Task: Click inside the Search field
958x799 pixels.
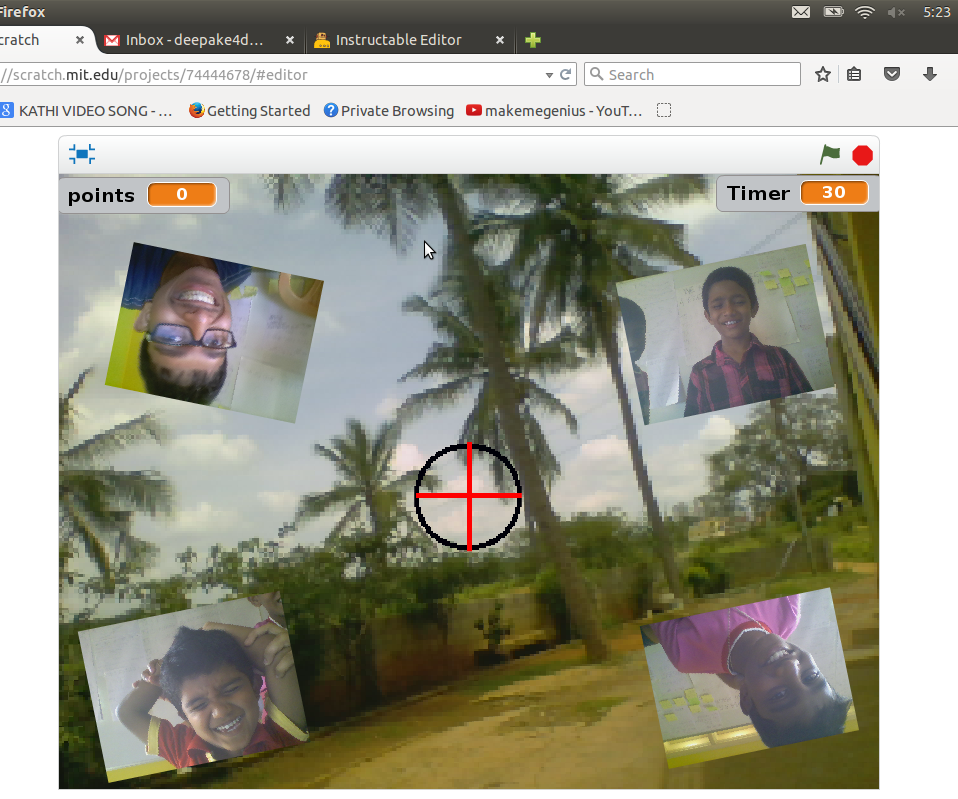Action: coord(692,74)
